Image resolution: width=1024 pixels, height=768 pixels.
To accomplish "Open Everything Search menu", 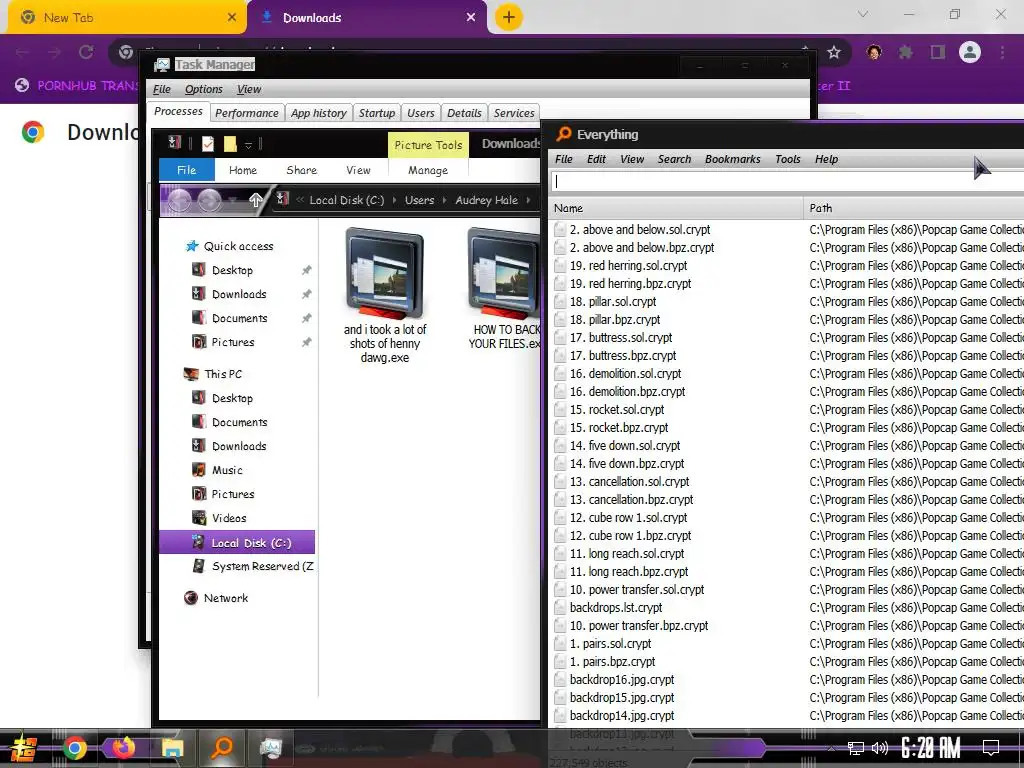I will coord(674,159).
